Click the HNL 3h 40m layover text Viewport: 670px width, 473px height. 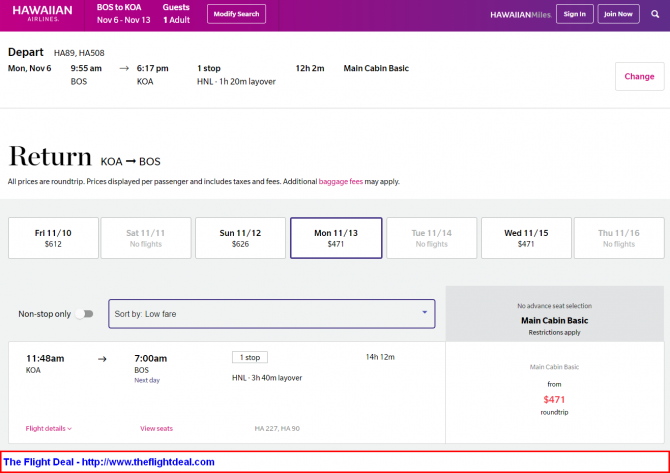tap(267, 378)
